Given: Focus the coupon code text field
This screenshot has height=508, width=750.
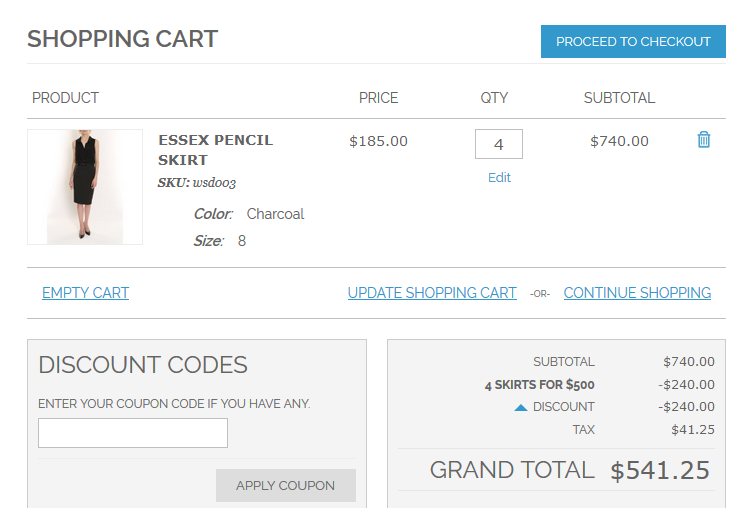Looking at the screenshot, I should coord(133,433).
